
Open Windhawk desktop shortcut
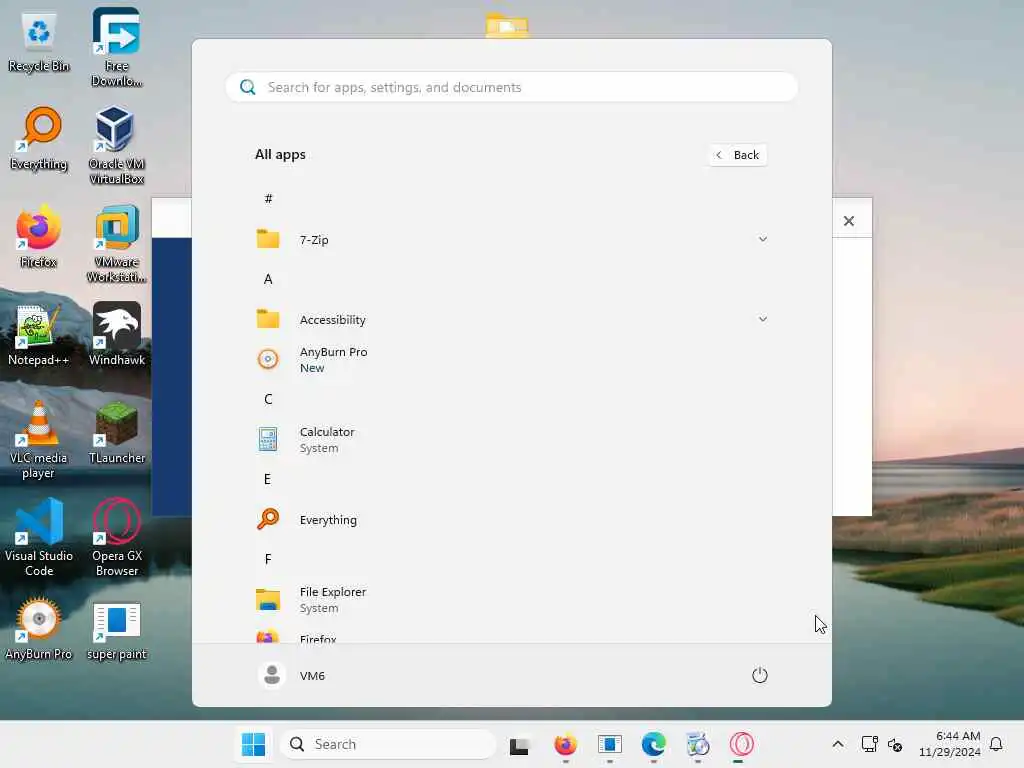116,334
